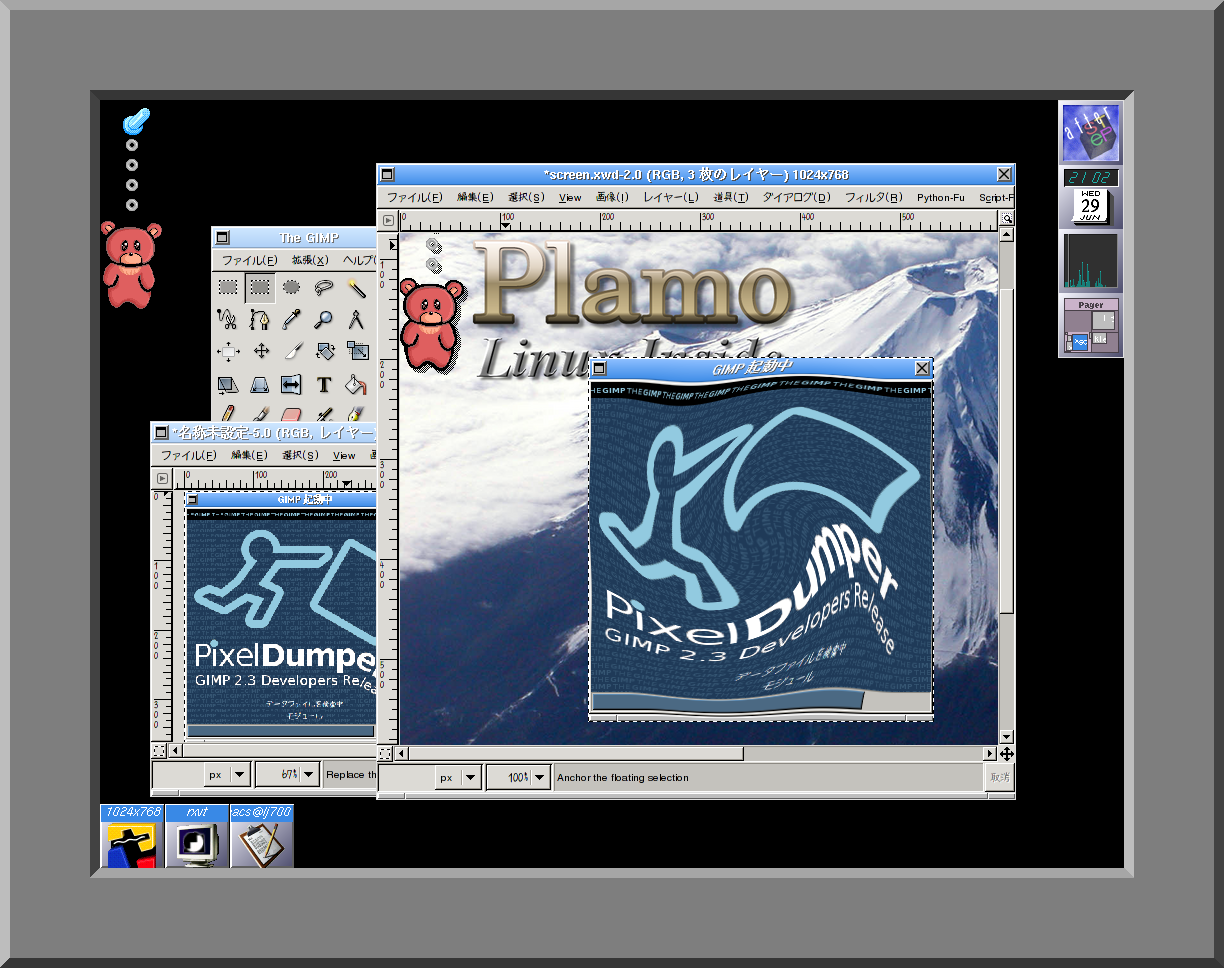Activate the Rotate tool
This screenshot has width=1224, height=968.
click(x=324, y=352)
